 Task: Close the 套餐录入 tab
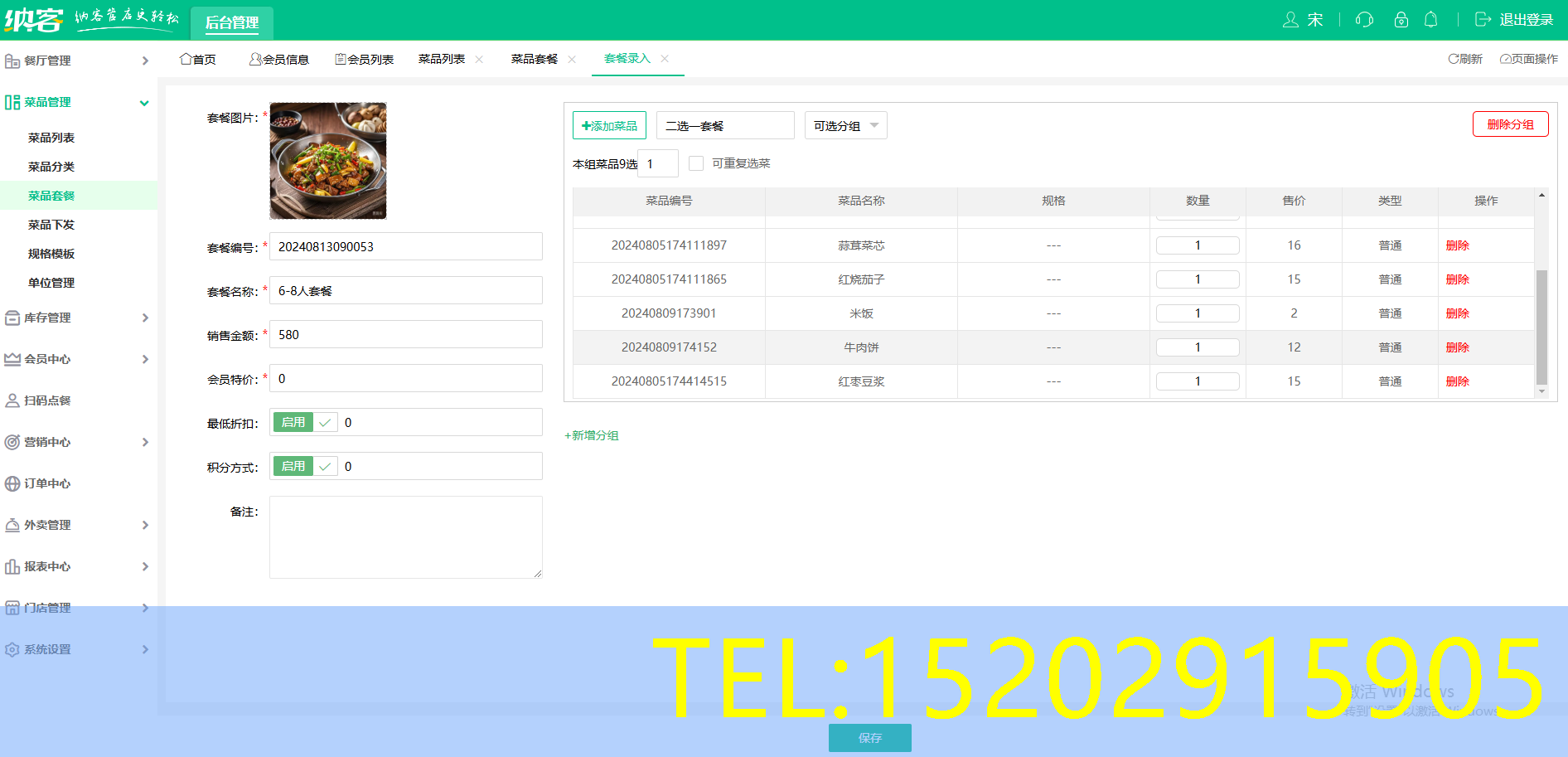tap(665, 59)
